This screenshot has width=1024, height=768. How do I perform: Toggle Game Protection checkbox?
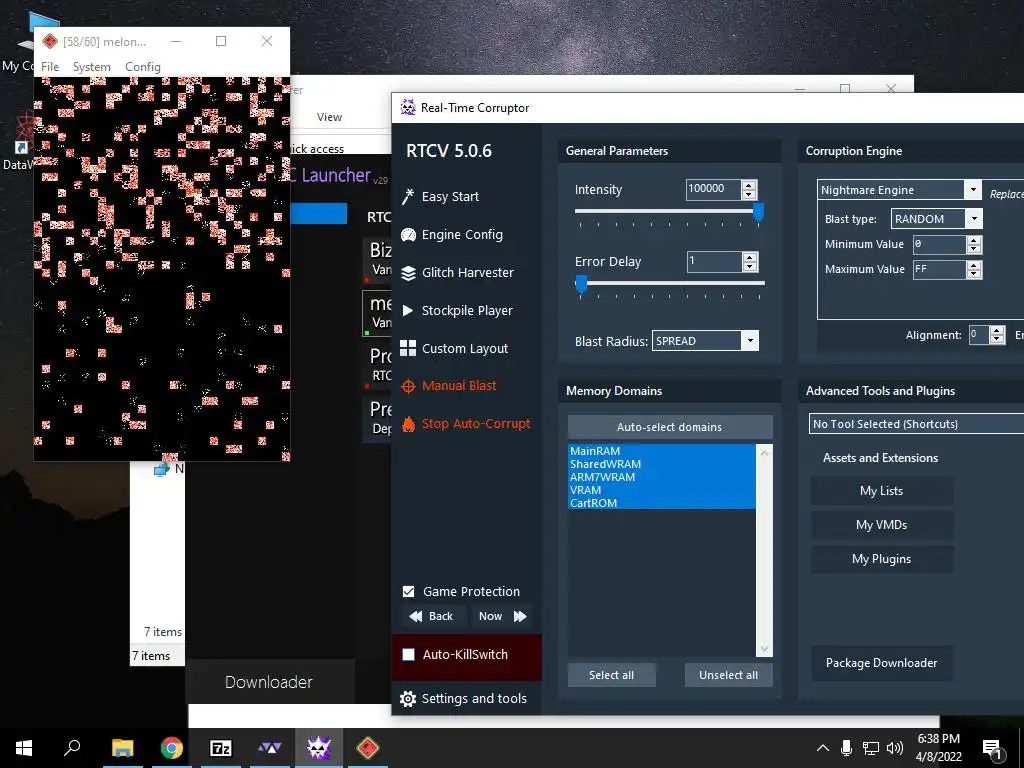click(408, 592)
